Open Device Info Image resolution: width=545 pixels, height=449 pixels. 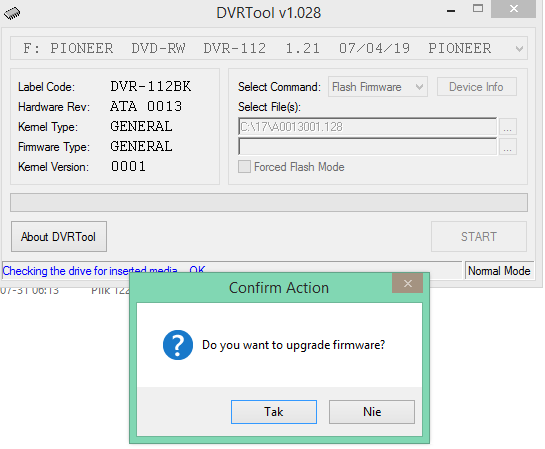coord(477,87)
